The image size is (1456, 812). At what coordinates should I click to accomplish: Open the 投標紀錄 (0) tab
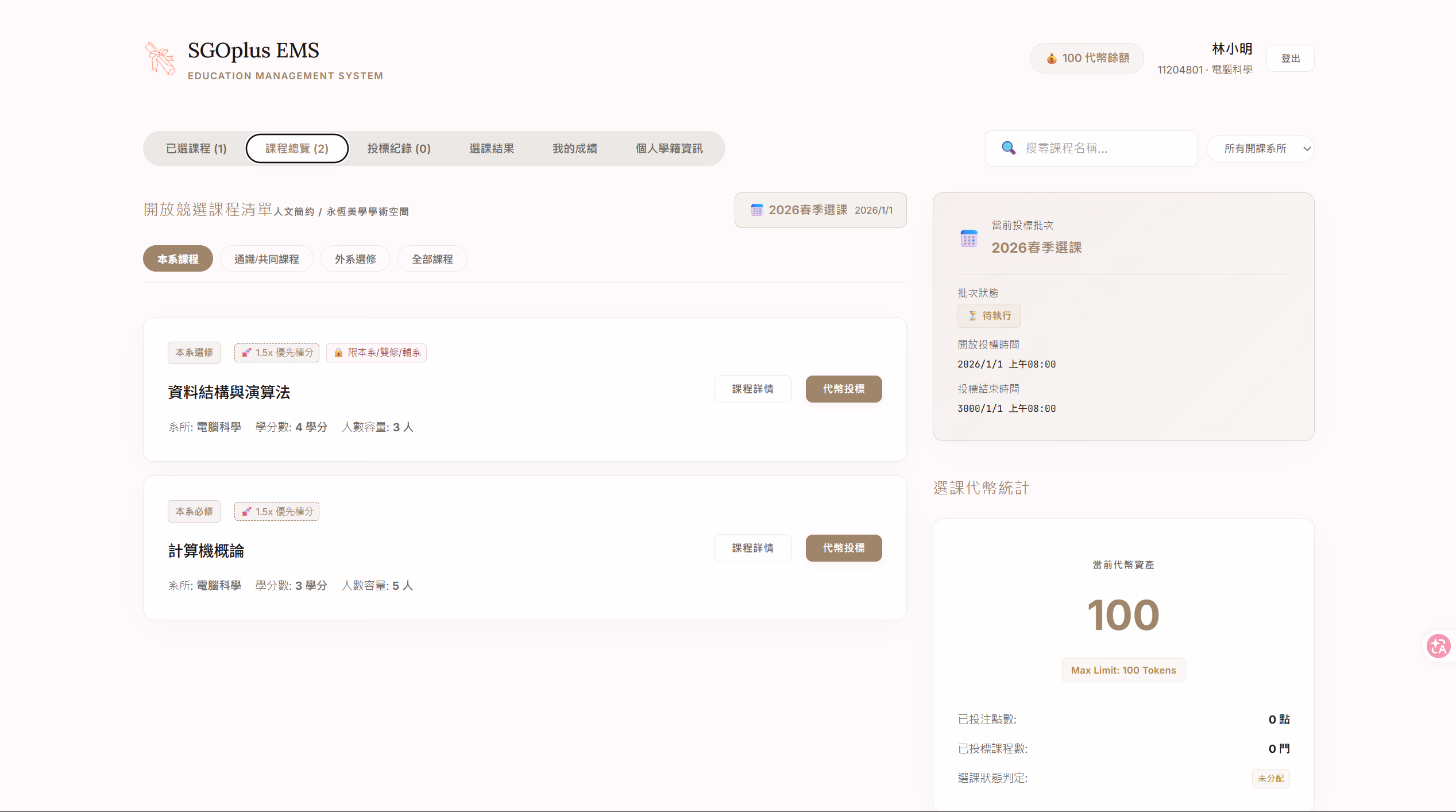pos(399,149)
